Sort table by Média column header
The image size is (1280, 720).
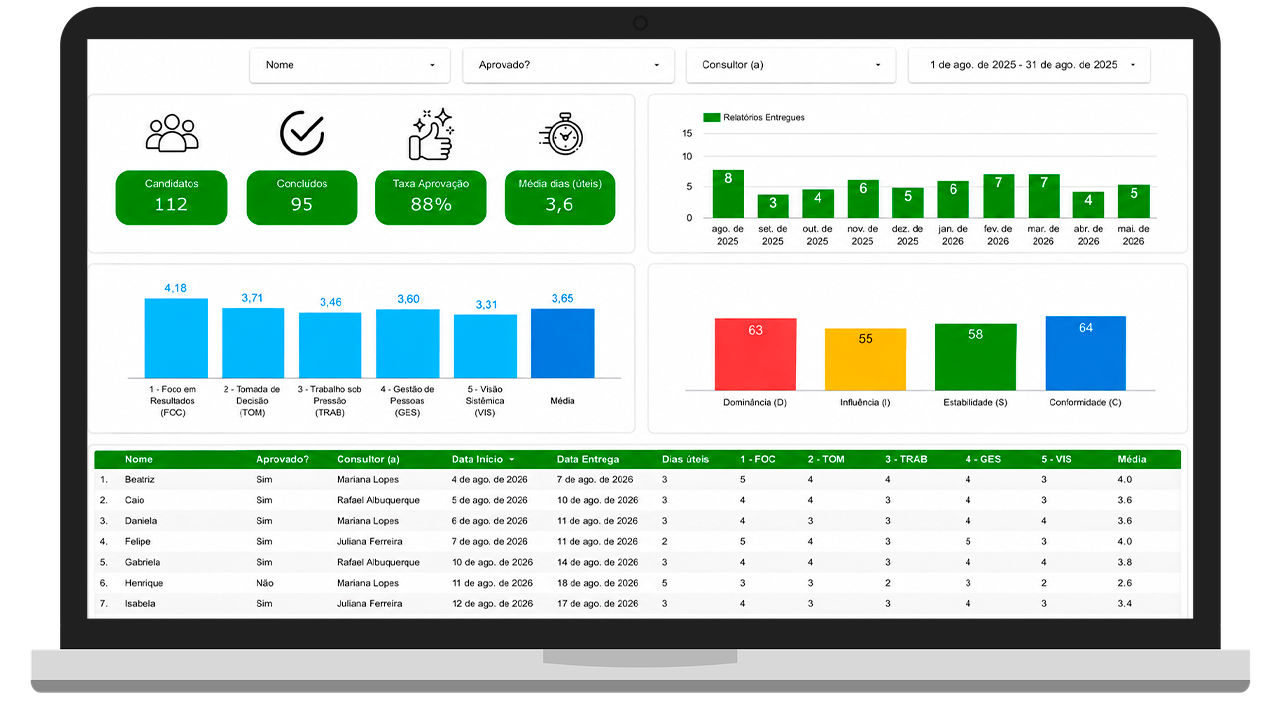pos(1132,460)
